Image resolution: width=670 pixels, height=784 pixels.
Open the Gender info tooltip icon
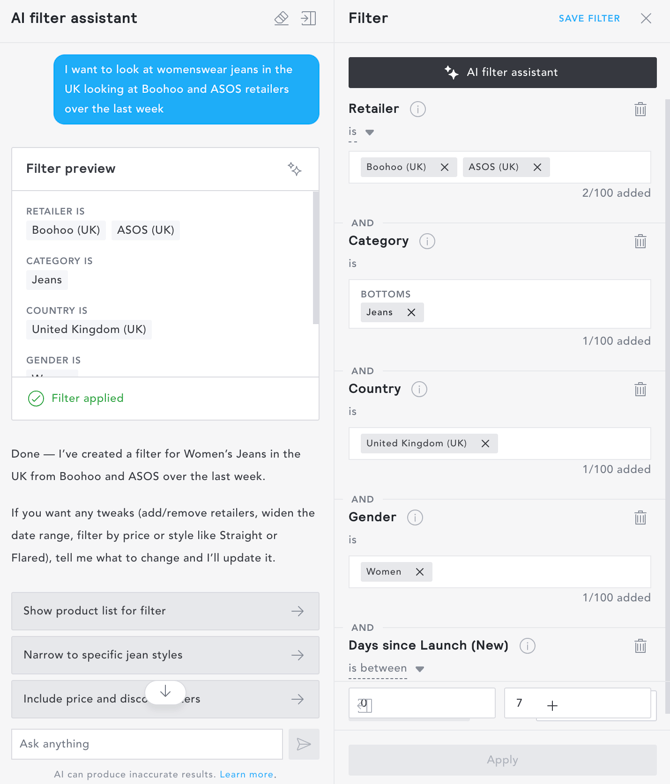(x=415, y=517)
